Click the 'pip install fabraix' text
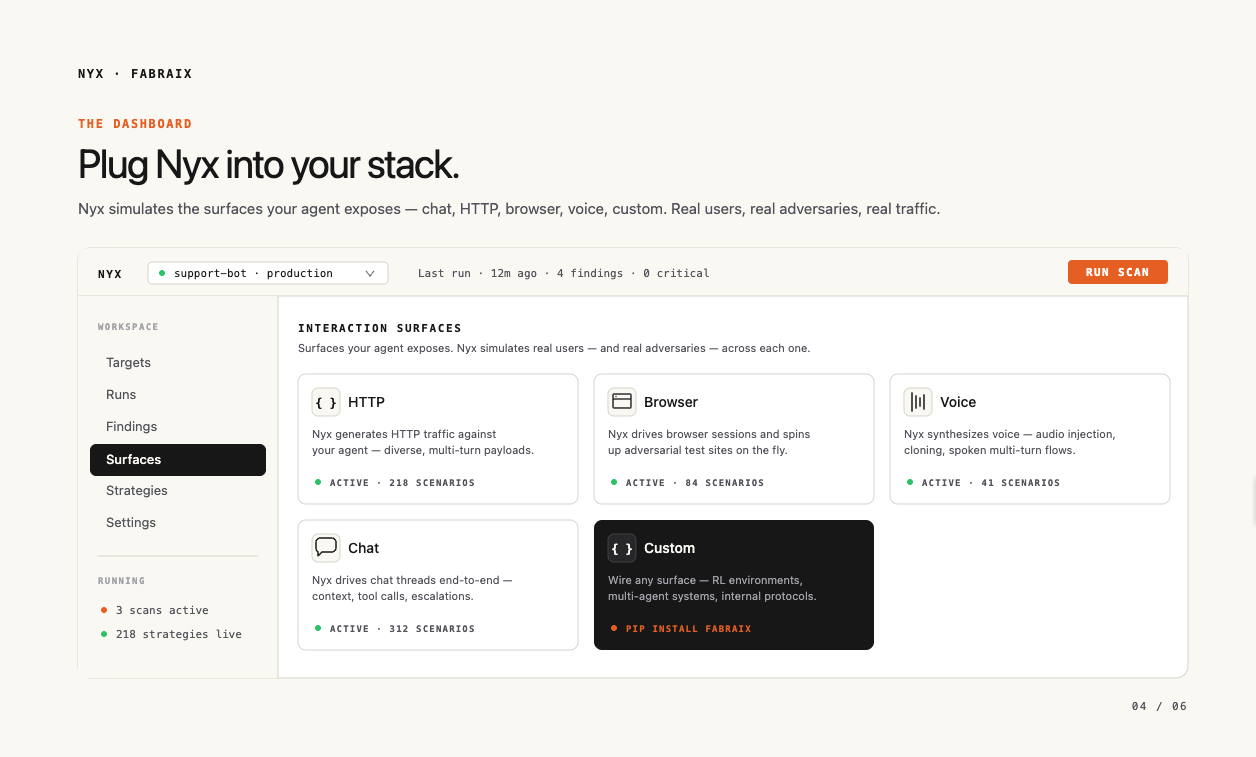The width and height of the screenshot is (1256, 757). coord(688,629)
